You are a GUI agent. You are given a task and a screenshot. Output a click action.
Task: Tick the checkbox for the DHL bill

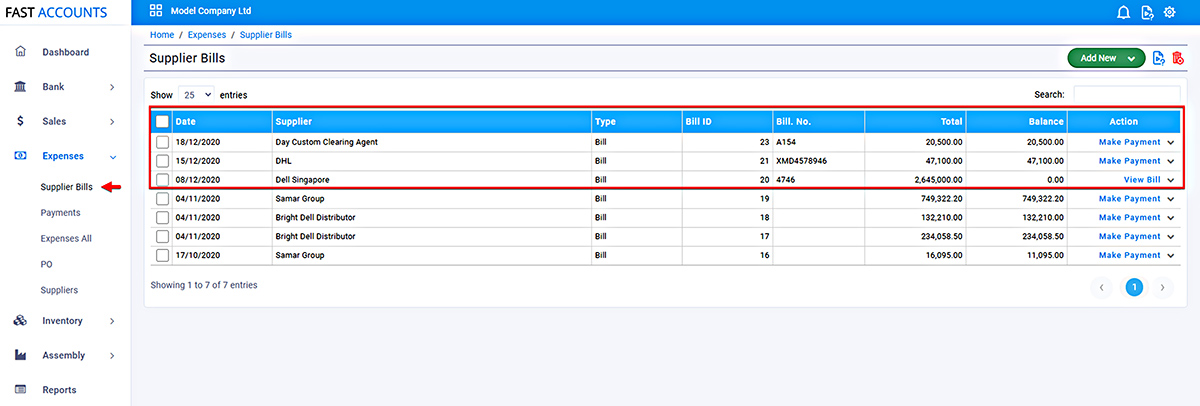pos(162,161)
